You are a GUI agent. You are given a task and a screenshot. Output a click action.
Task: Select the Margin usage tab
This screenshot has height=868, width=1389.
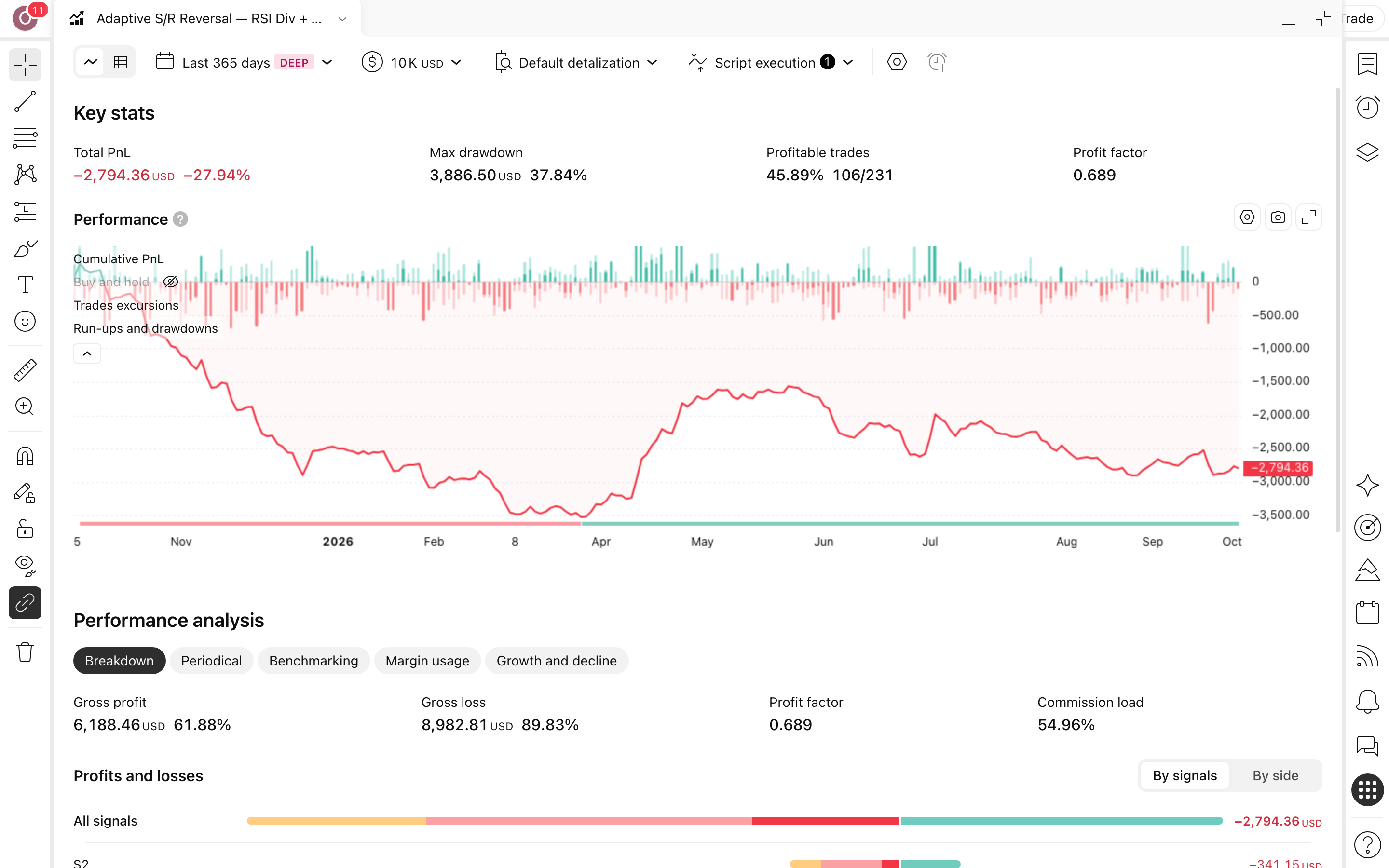point(427,661)
